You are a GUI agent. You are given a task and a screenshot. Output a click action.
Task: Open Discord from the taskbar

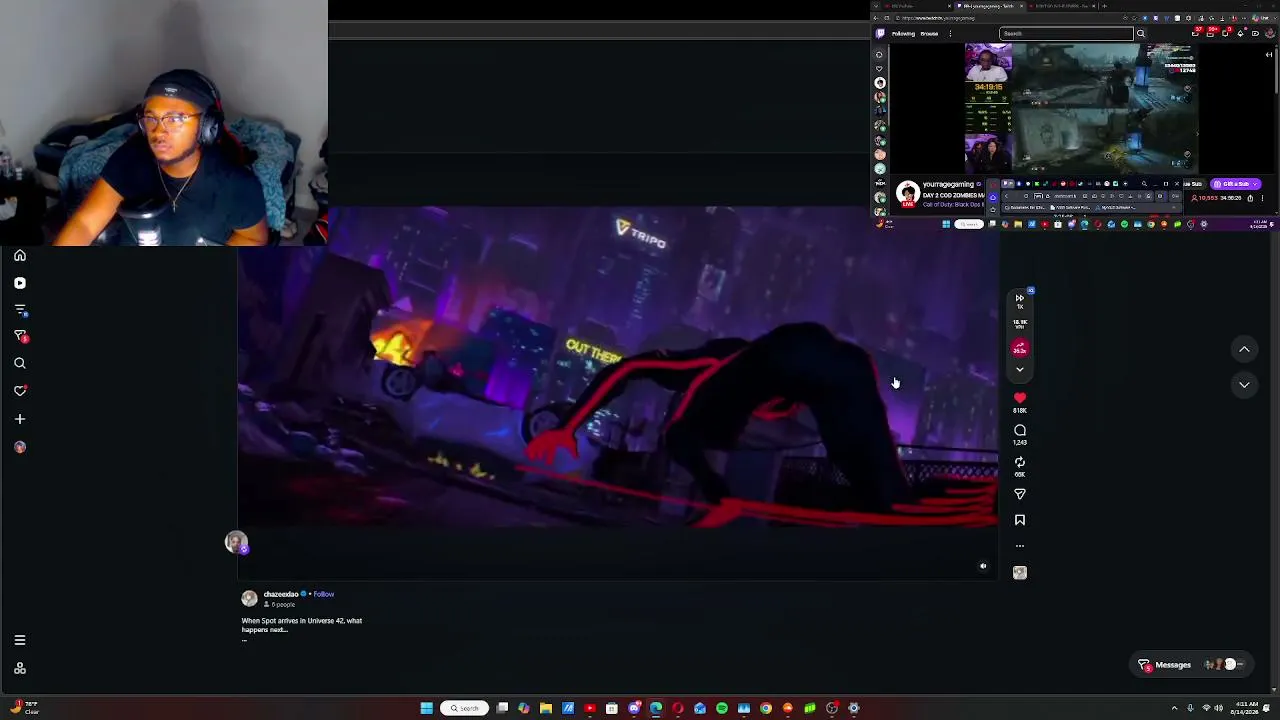[x=634, y=708]
